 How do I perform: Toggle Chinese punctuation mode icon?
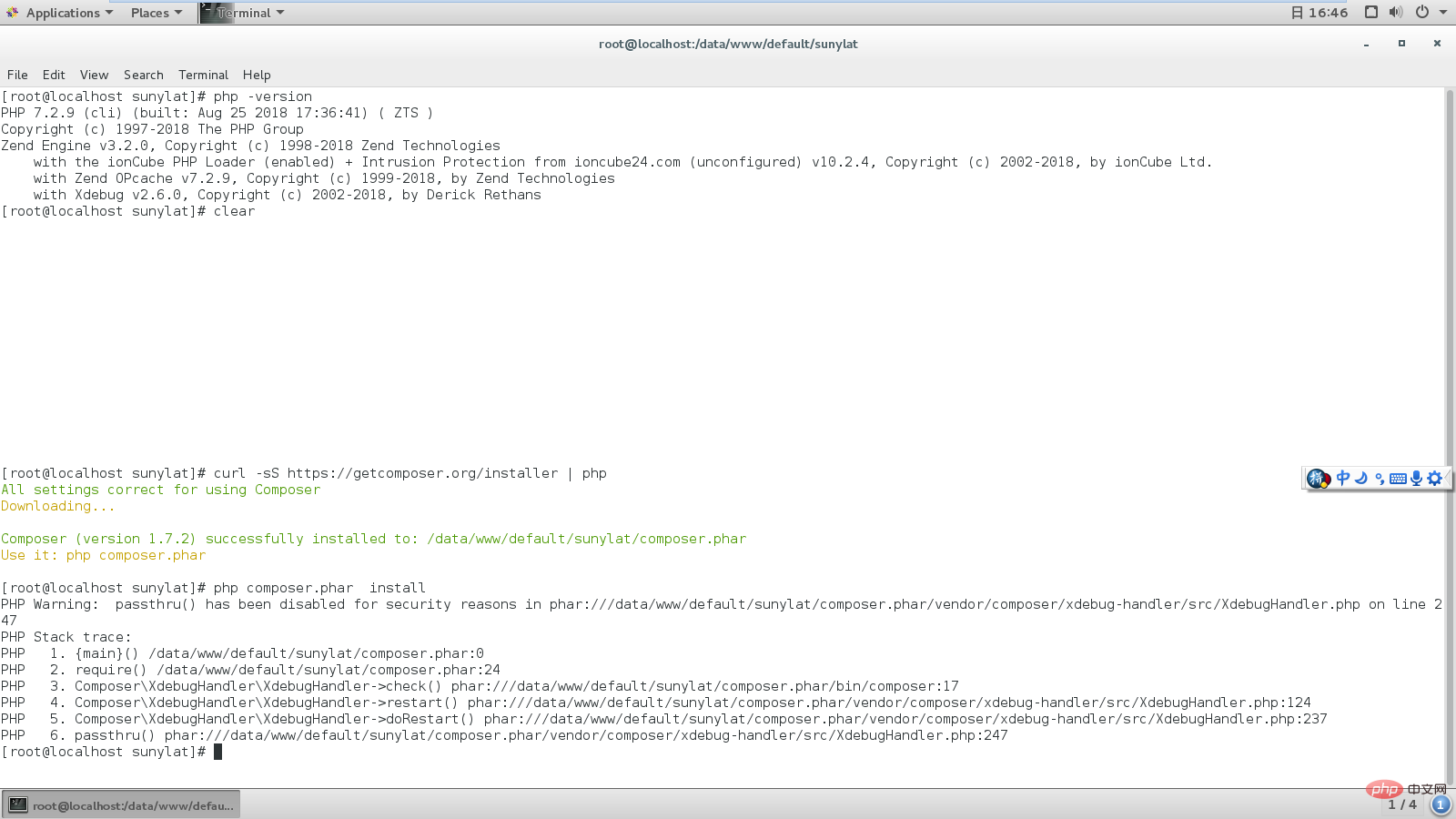tap(1380, 479)
